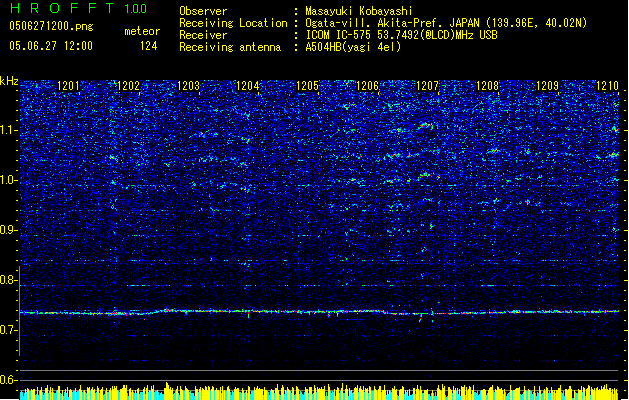Viewport: 629px width, 400px height.
Task: Click the yellow signal level bar graph
Action: (x=319, y=392)
